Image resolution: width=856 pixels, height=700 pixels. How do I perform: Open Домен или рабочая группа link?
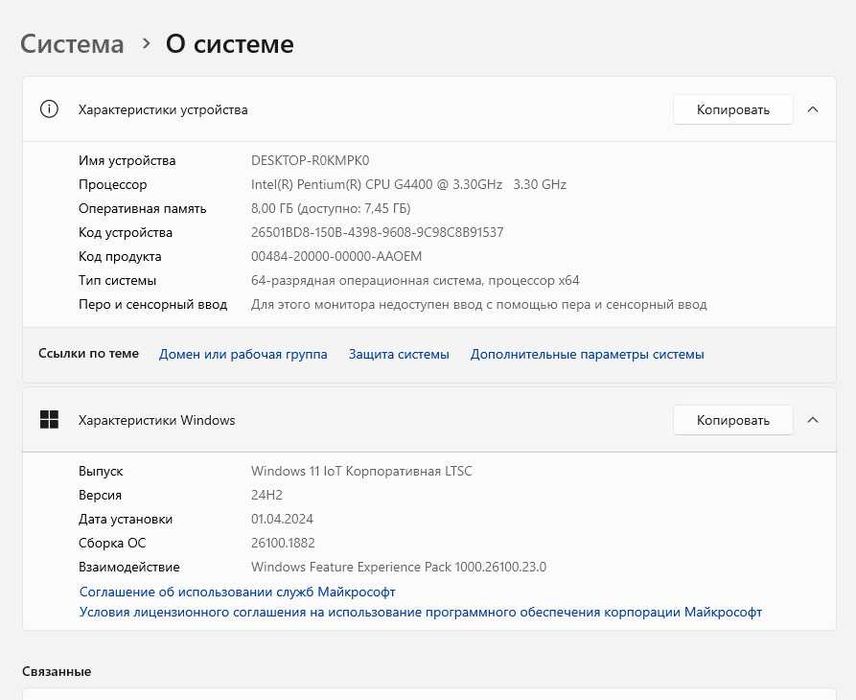tap(243, 354)
